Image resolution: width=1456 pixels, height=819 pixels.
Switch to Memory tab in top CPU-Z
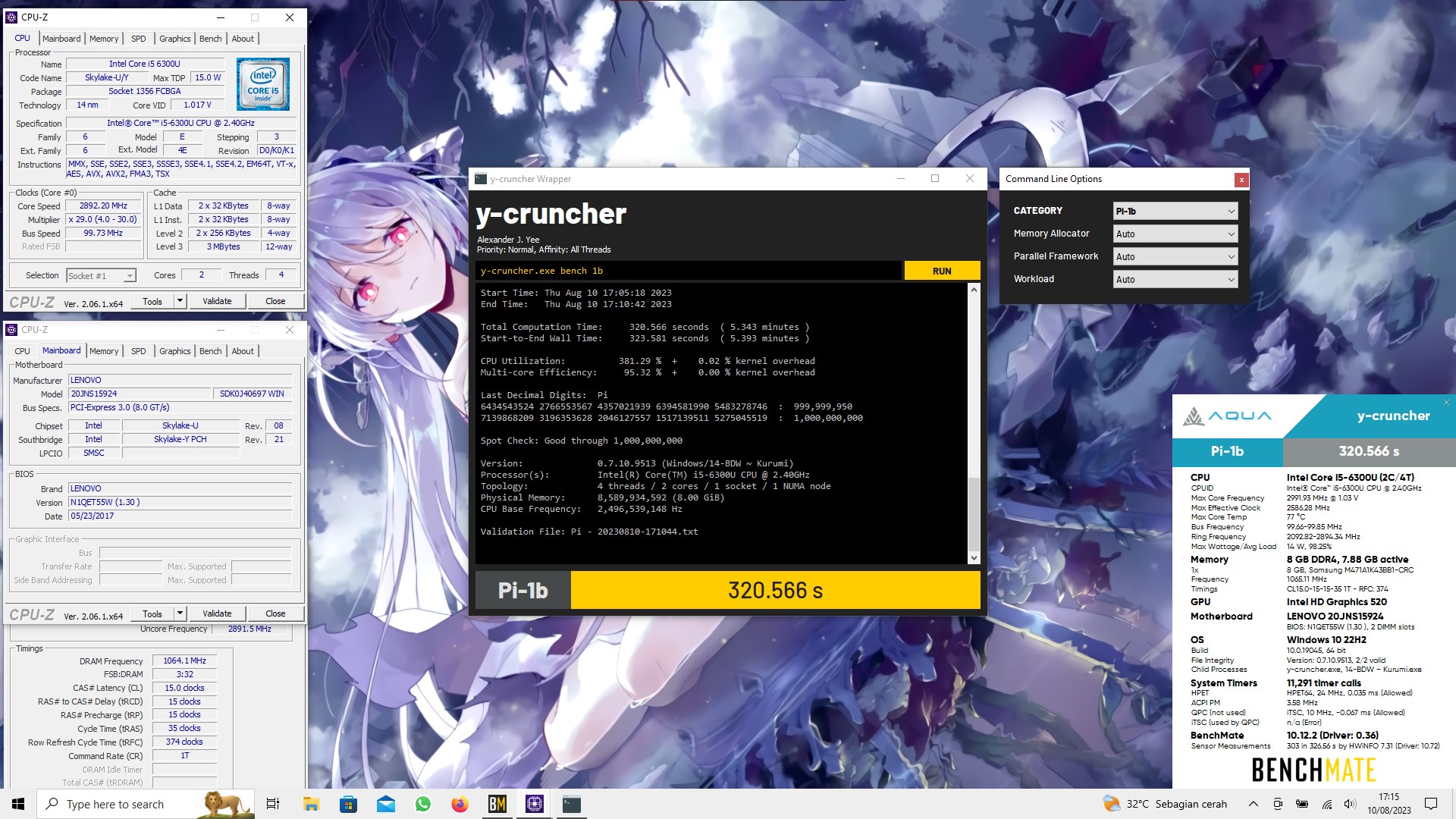click(104, 39)
